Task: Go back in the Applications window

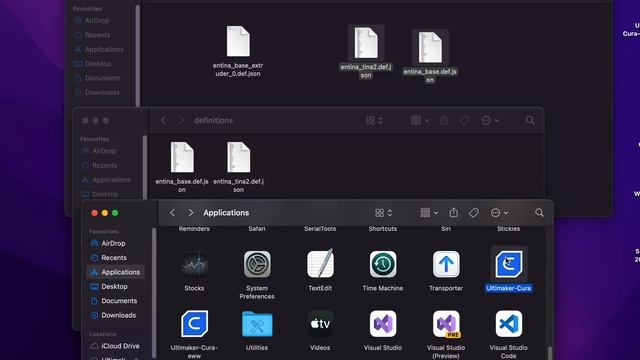Action: point(173,213)
